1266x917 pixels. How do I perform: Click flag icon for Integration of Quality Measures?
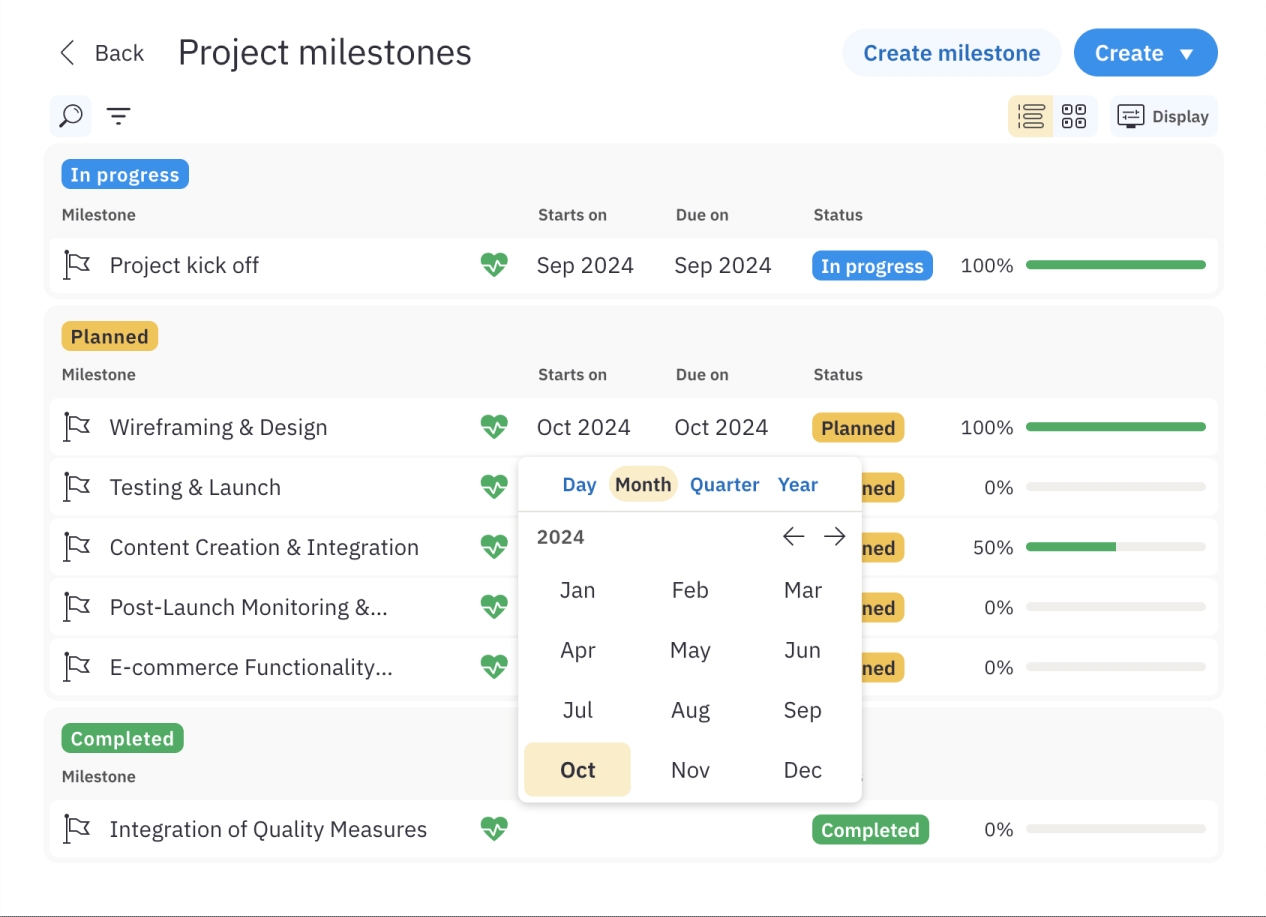(x=77, y=829)
